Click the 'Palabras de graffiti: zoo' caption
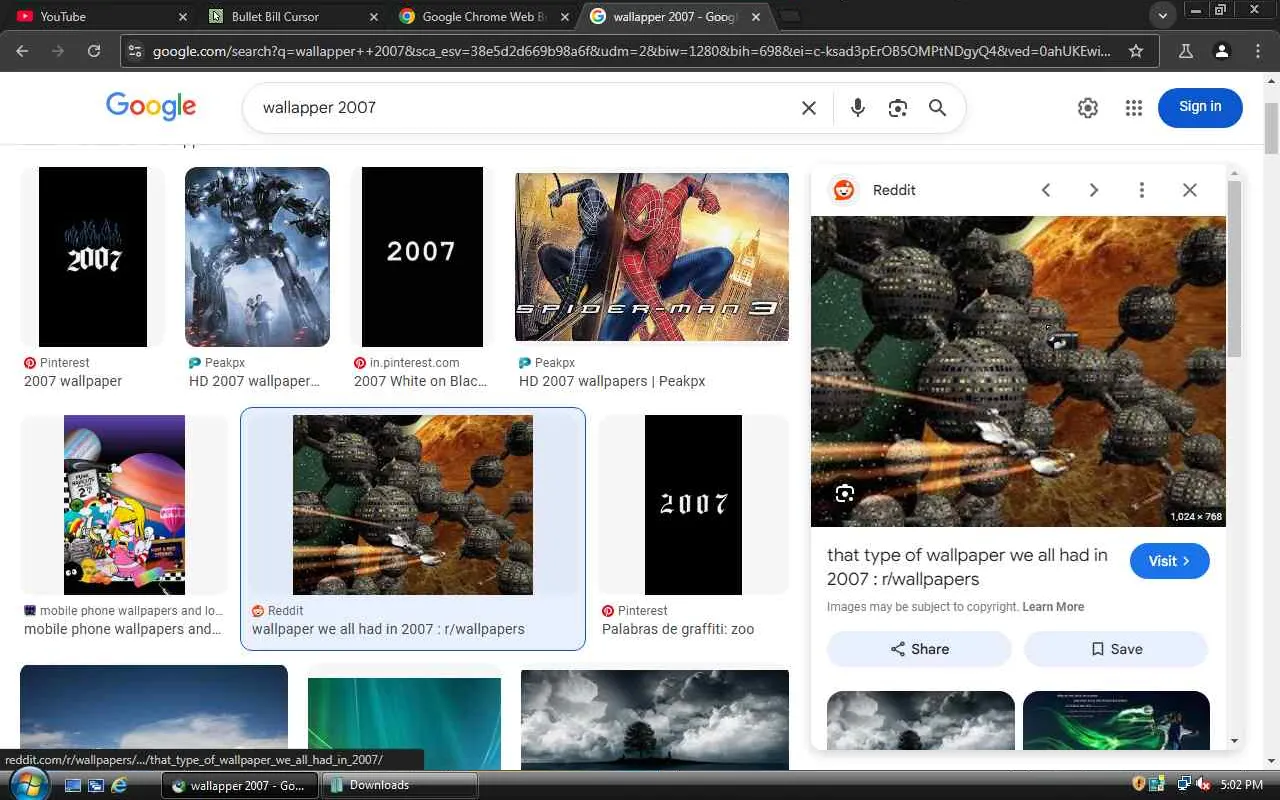This screenshot has width=1280, height=800. pyautogui.click(x=678, y=629)
